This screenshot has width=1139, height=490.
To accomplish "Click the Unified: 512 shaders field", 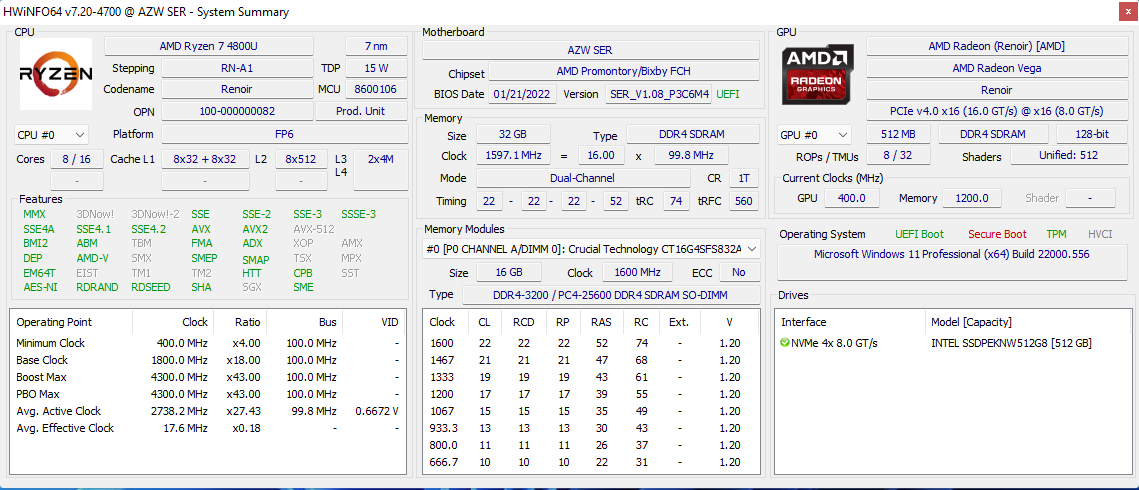I will [x=1069, y=155].
